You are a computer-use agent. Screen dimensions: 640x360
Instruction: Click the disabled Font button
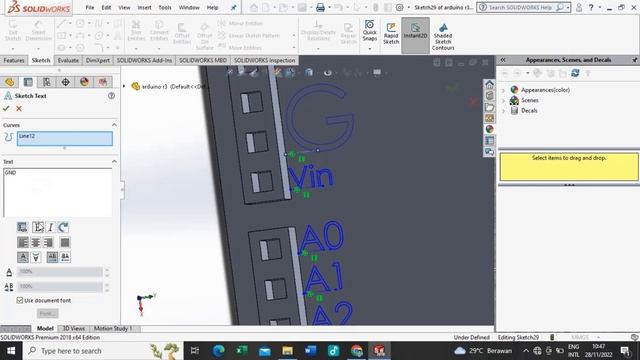click(x=47, y=313)
